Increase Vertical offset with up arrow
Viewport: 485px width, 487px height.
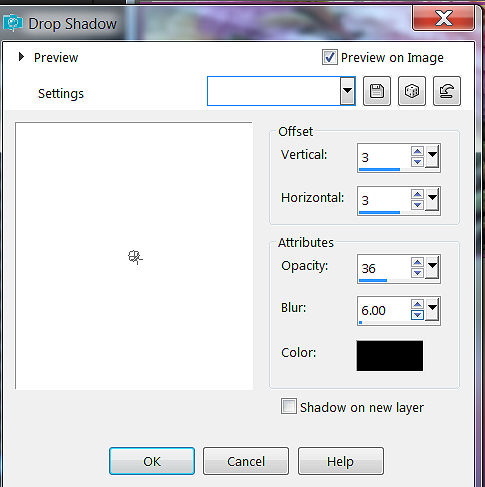click(417, 151)
